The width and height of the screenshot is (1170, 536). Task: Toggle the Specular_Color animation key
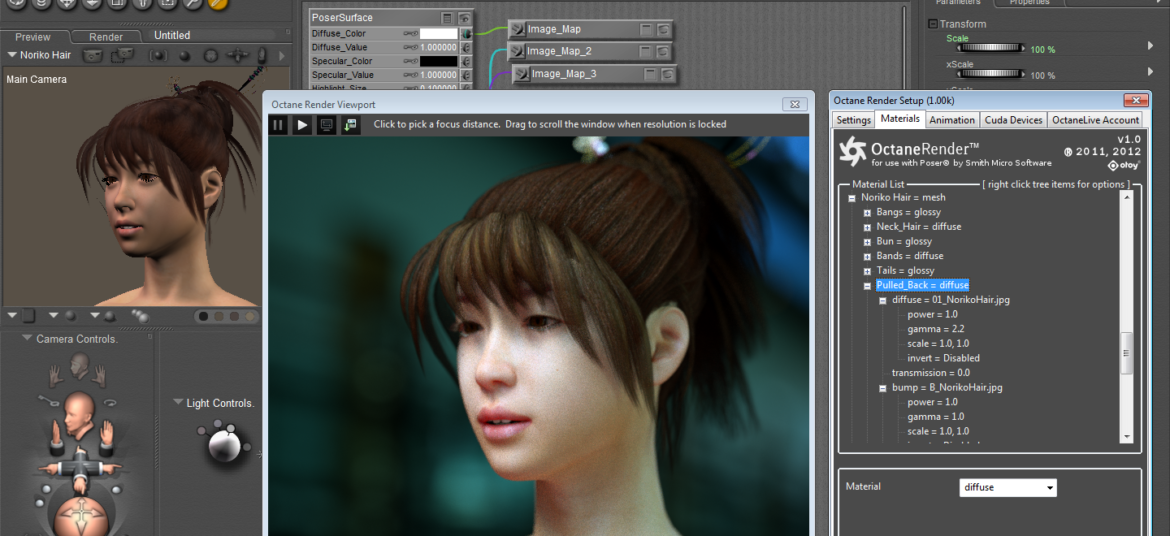410,61
